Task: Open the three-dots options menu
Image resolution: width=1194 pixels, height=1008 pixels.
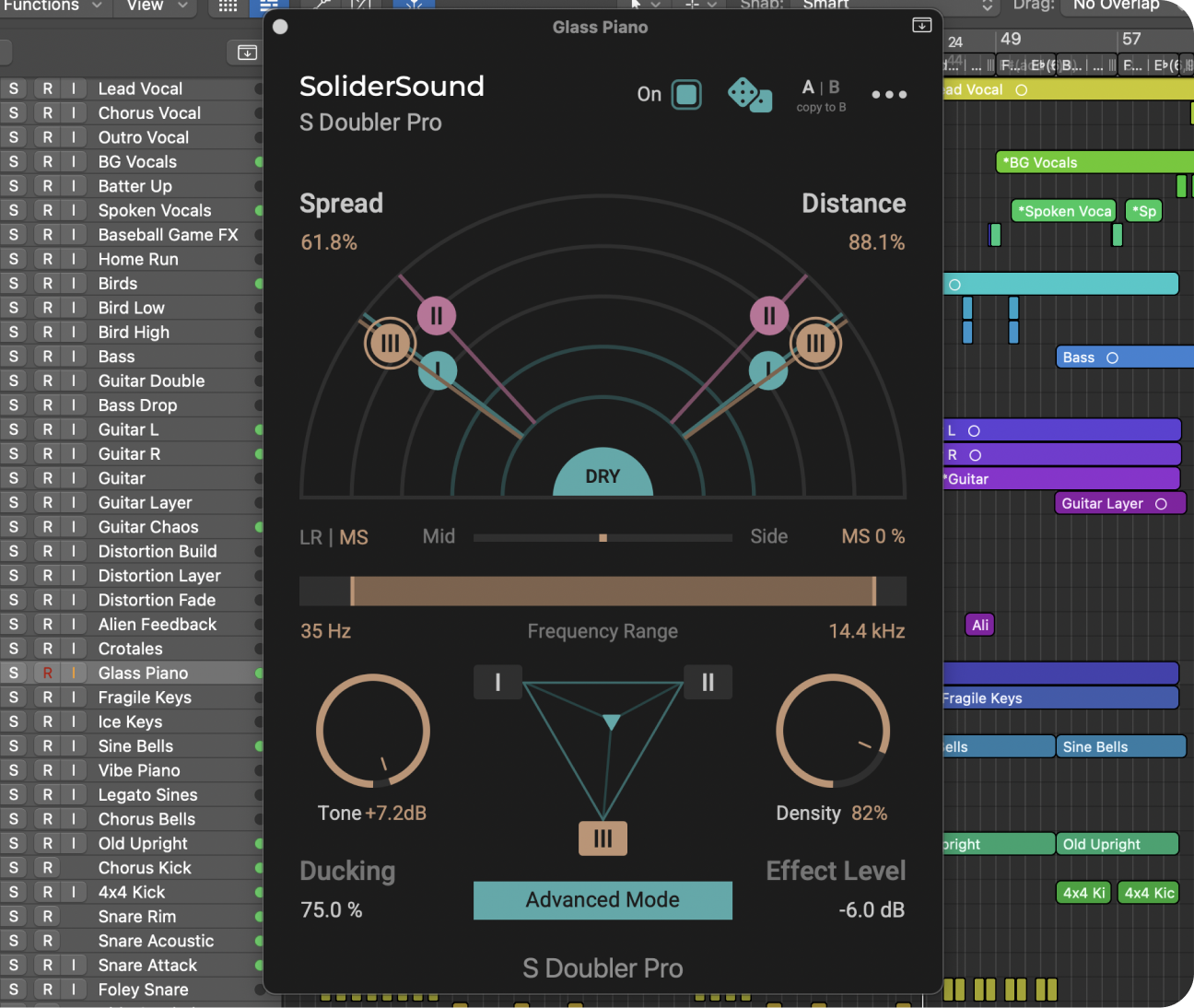Action: (x=889, y=95)
